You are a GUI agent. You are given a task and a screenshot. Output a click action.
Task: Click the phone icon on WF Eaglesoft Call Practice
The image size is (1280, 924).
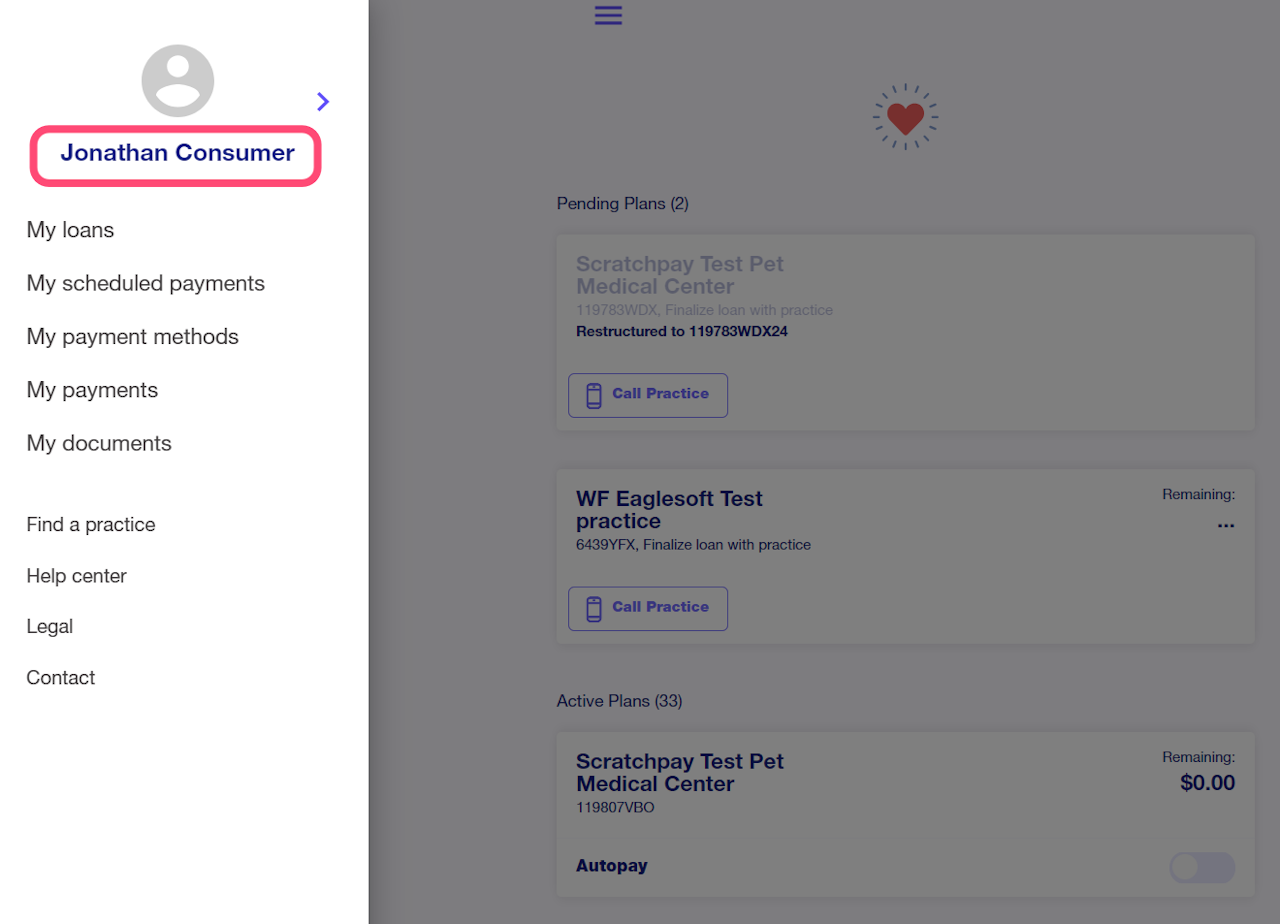click(594, 608)
